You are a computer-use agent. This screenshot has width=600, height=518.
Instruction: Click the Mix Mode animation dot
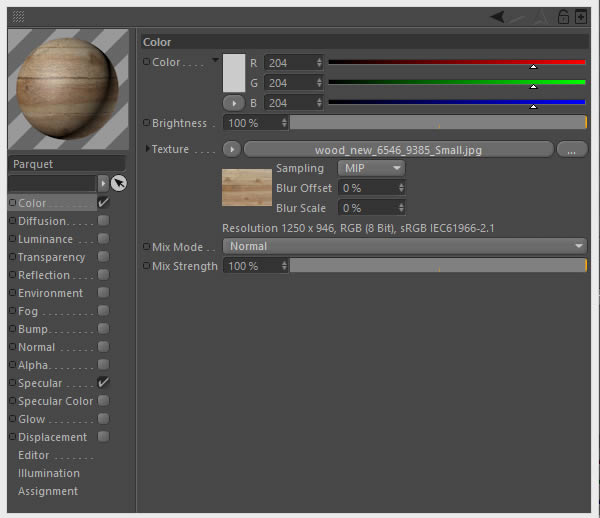[146, 246]
